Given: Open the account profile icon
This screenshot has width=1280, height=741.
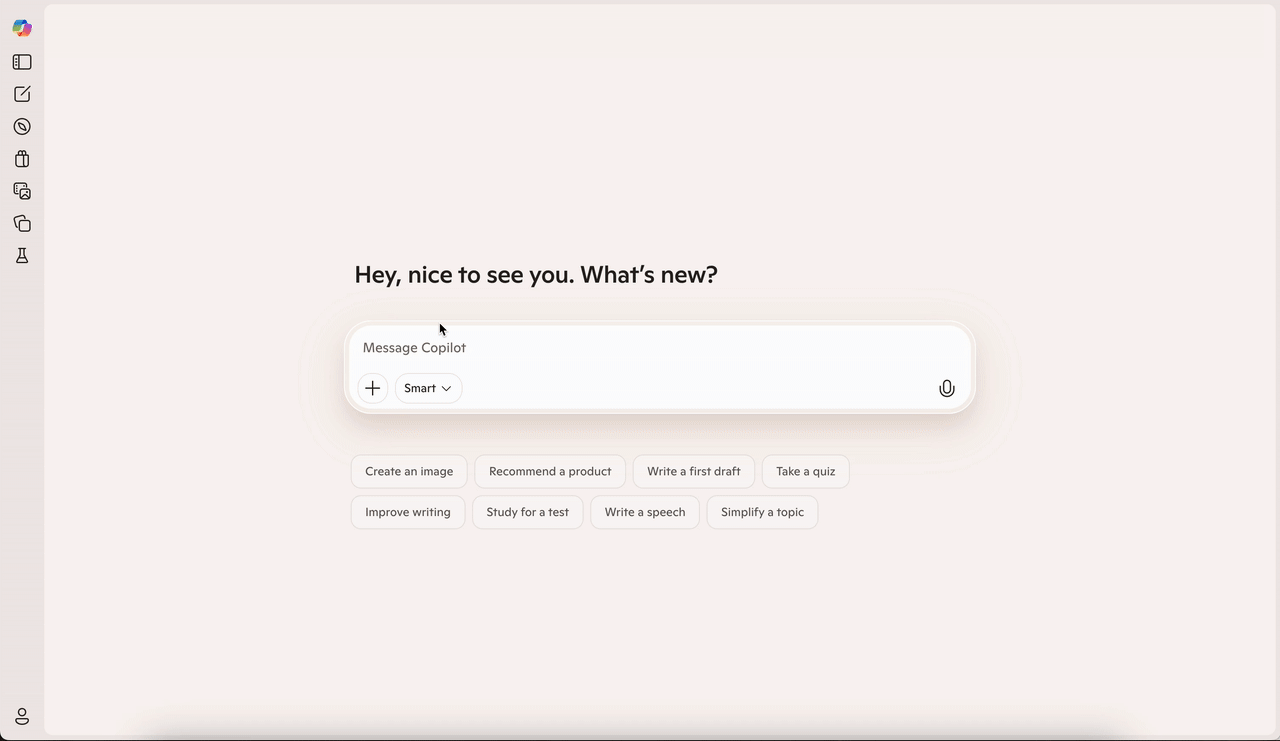Looking at the screenshot, I should click(22, 717).
